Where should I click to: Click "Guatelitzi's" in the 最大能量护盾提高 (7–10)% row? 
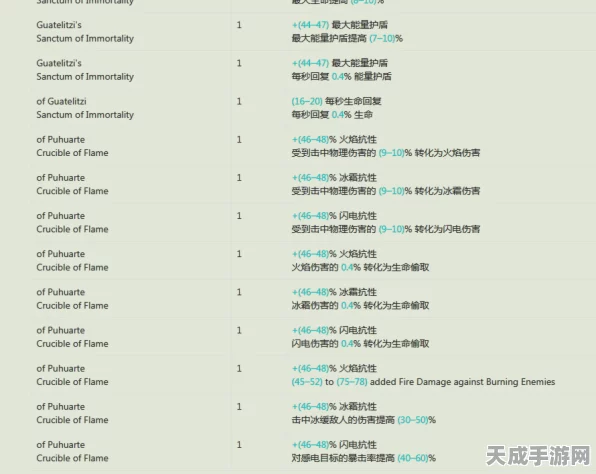[x=59, y=25]
